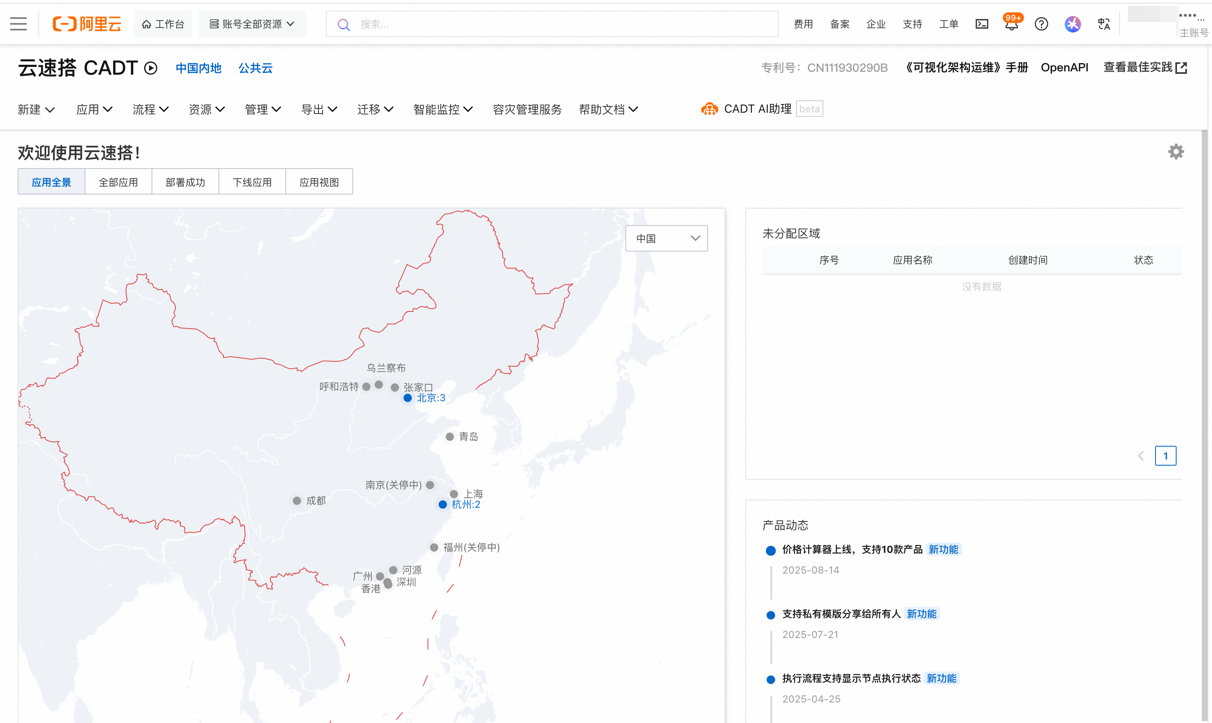Focus the top search input field
The width and height of the screenshot is (1212, 723).
[x=552, y=24]
